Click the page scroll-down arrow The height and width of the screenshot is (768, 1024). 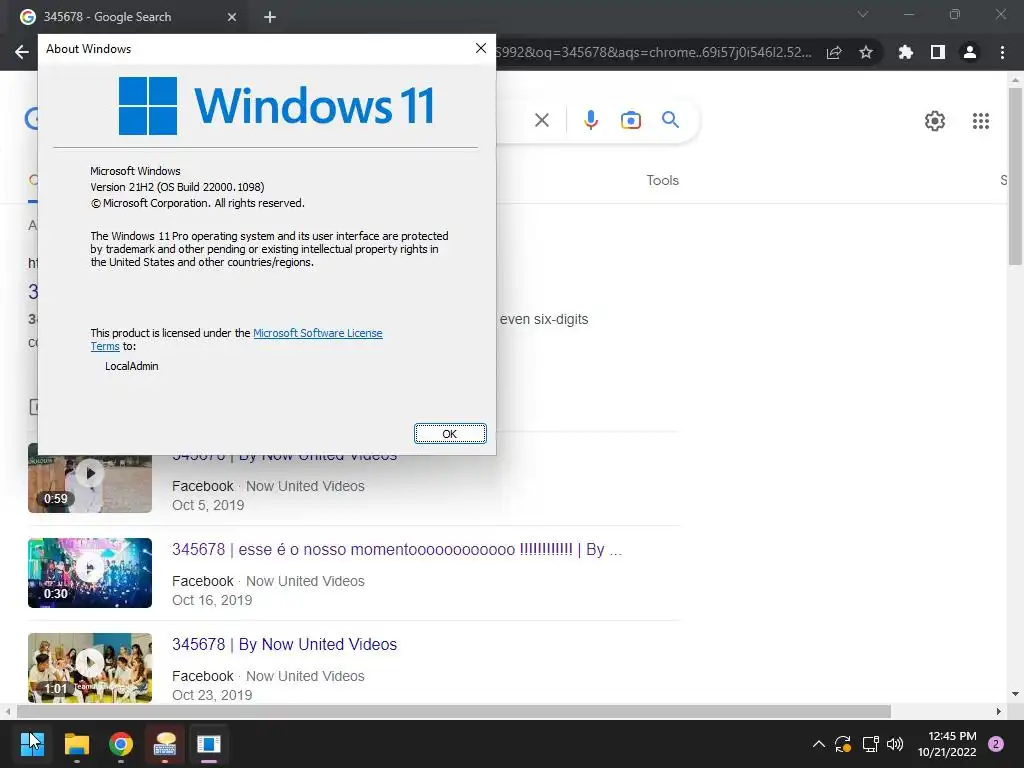[1014, 694]
